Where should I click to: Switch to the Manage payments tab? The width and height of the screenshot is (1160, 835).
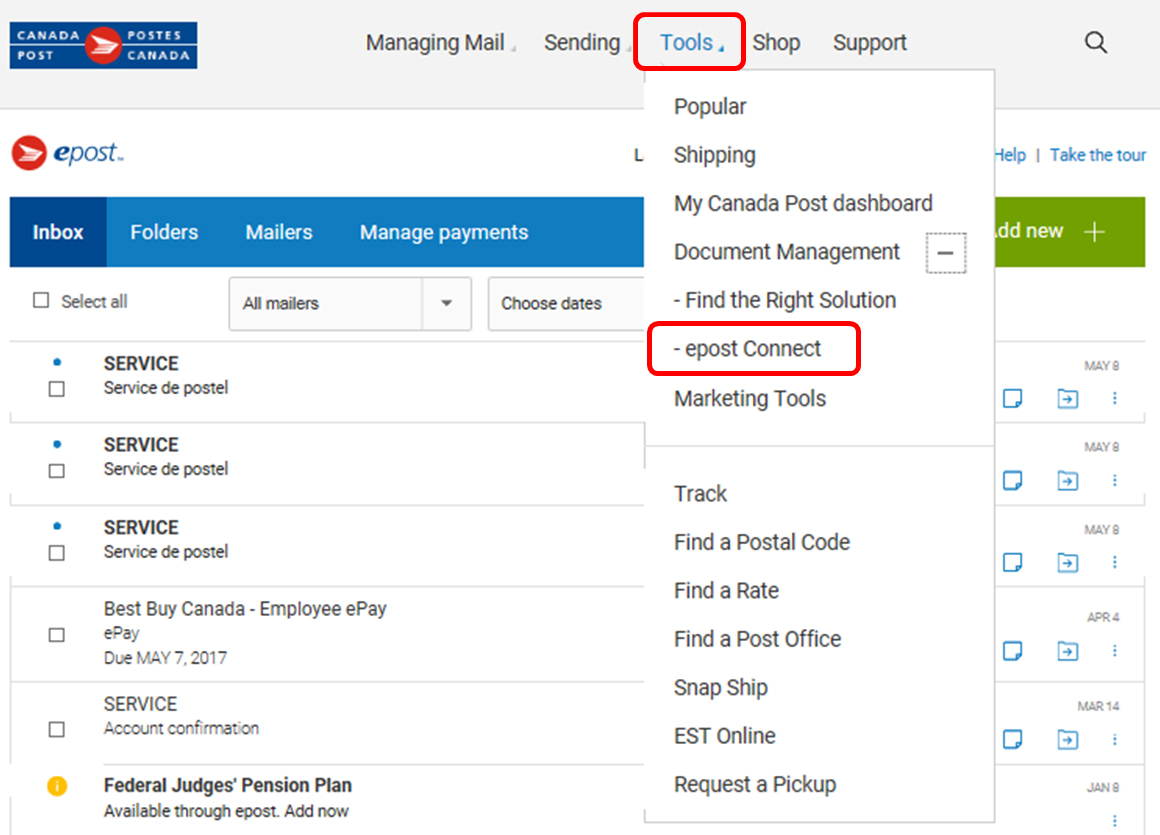coord(443,231)
